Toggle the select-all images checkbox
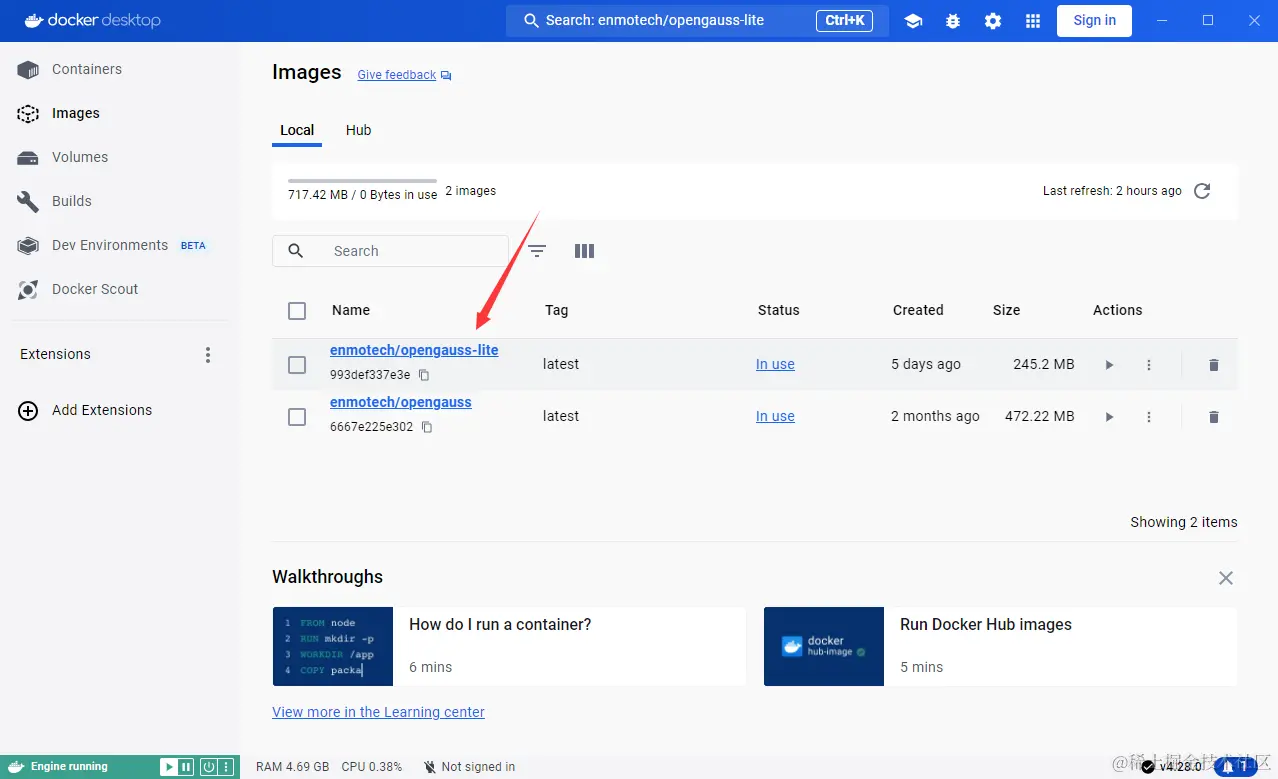This screenshot has height=779, width=1278. [x=297, y=311]
